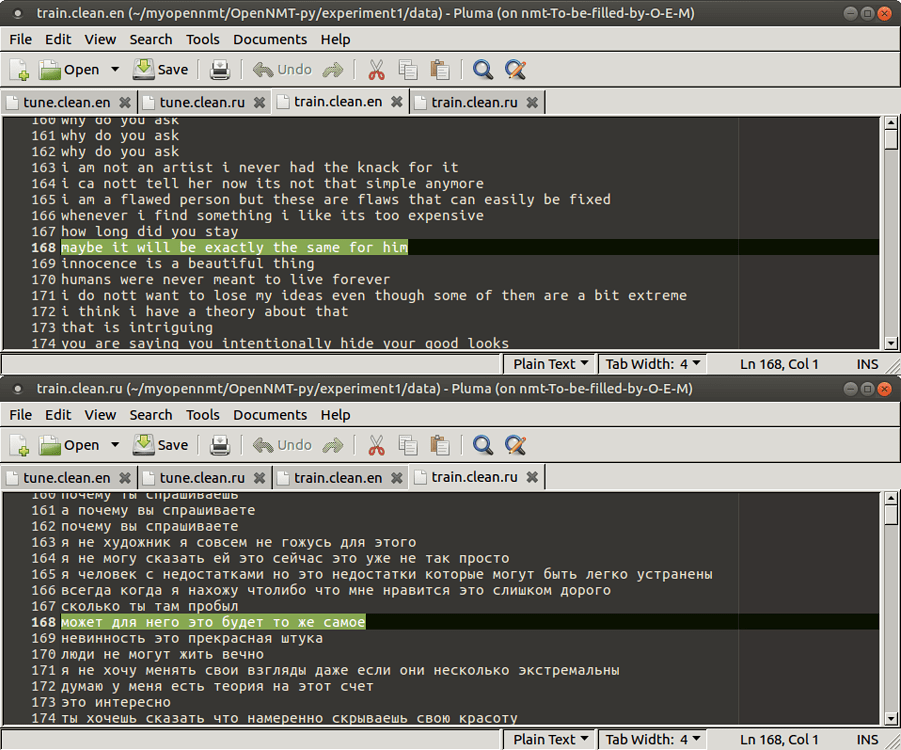Open Tab Width dropdown in bottom window
This screenshot has height=750, width=901.
coord(652,739)
